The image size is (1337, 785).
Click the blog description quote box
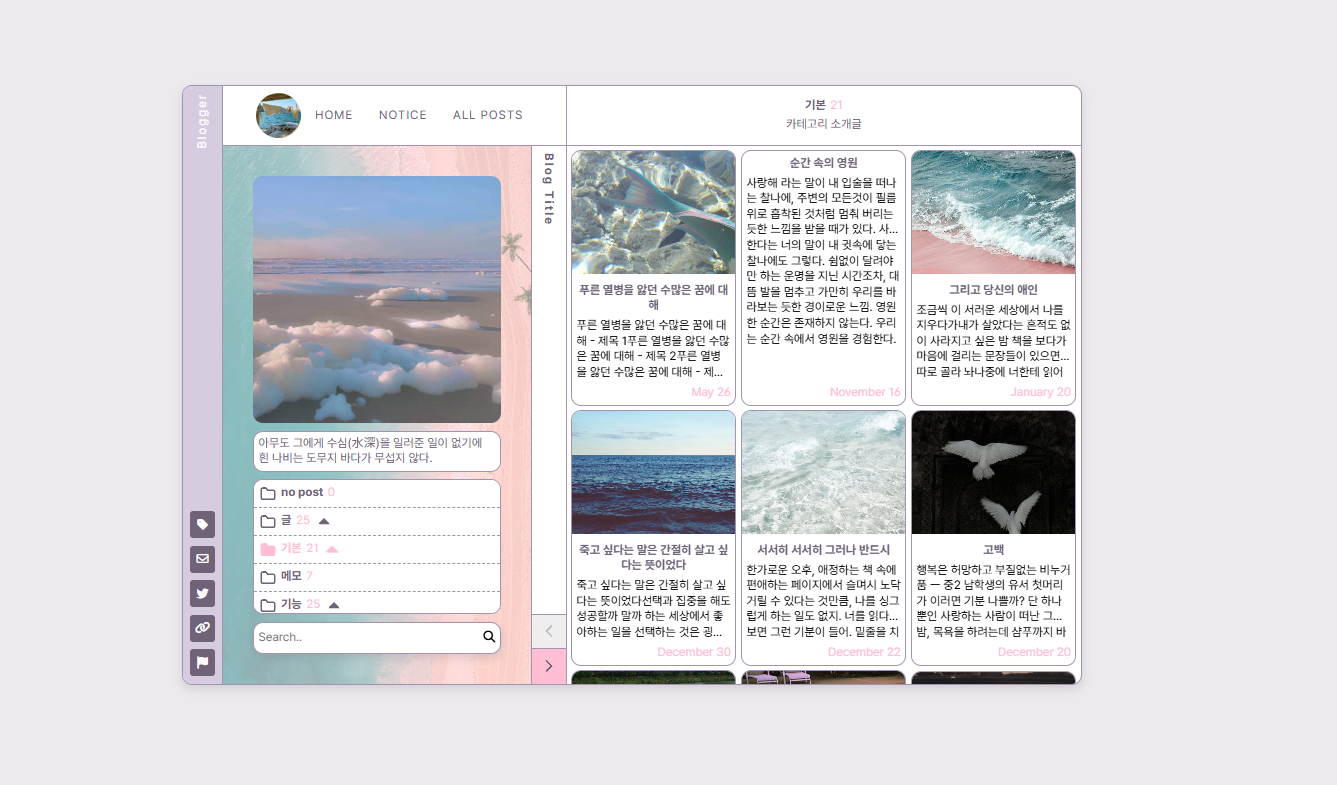(377, 451)
